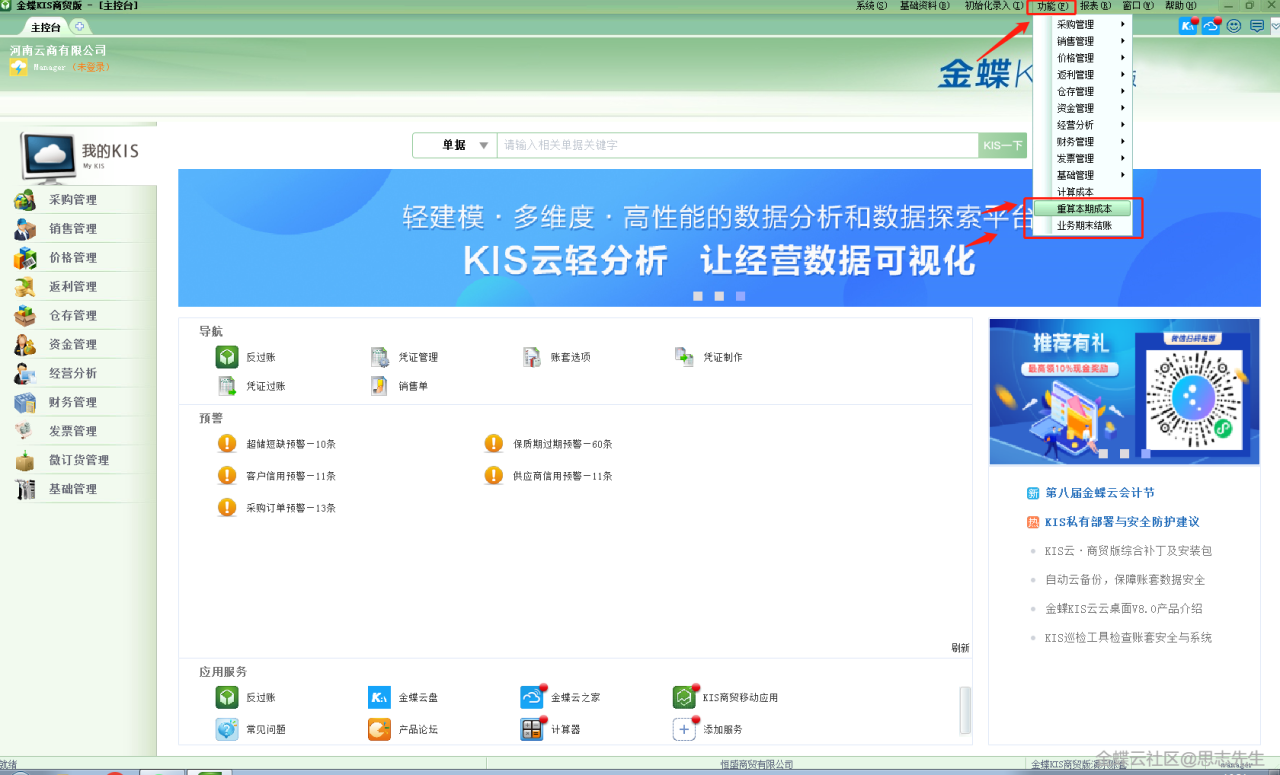Open the 单据 search type dropdown

455,145
